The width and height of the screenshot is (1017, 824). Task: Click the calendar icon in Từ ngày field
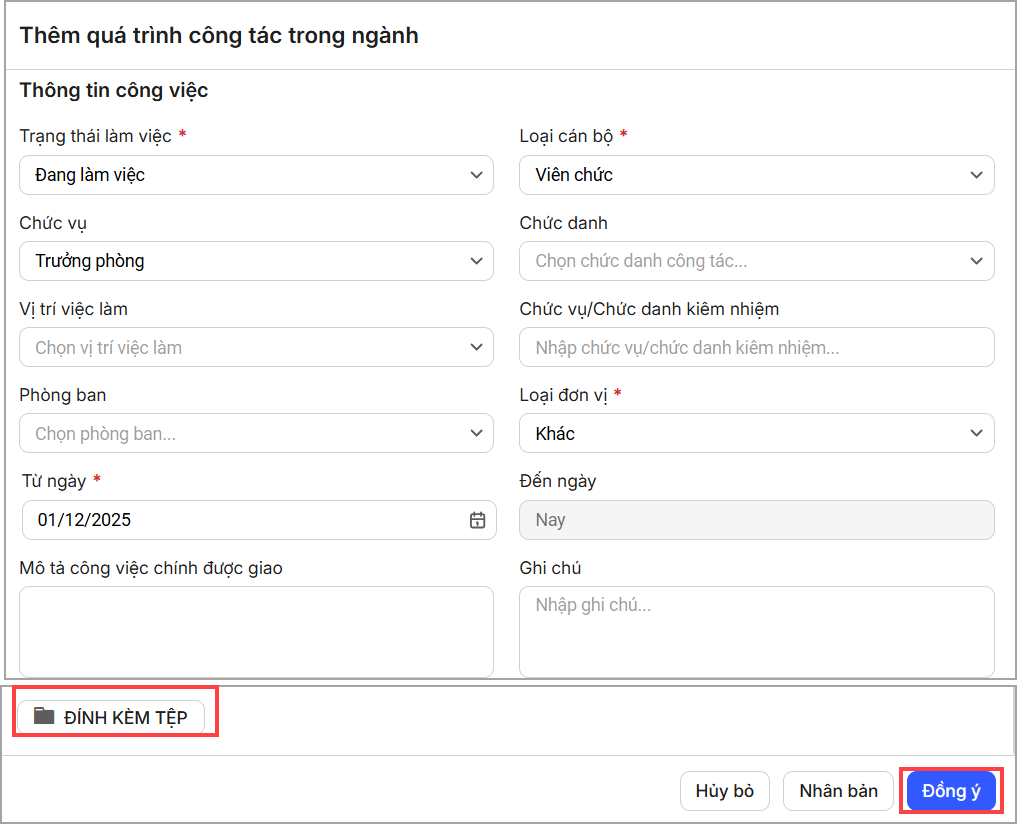coord(477,520)
